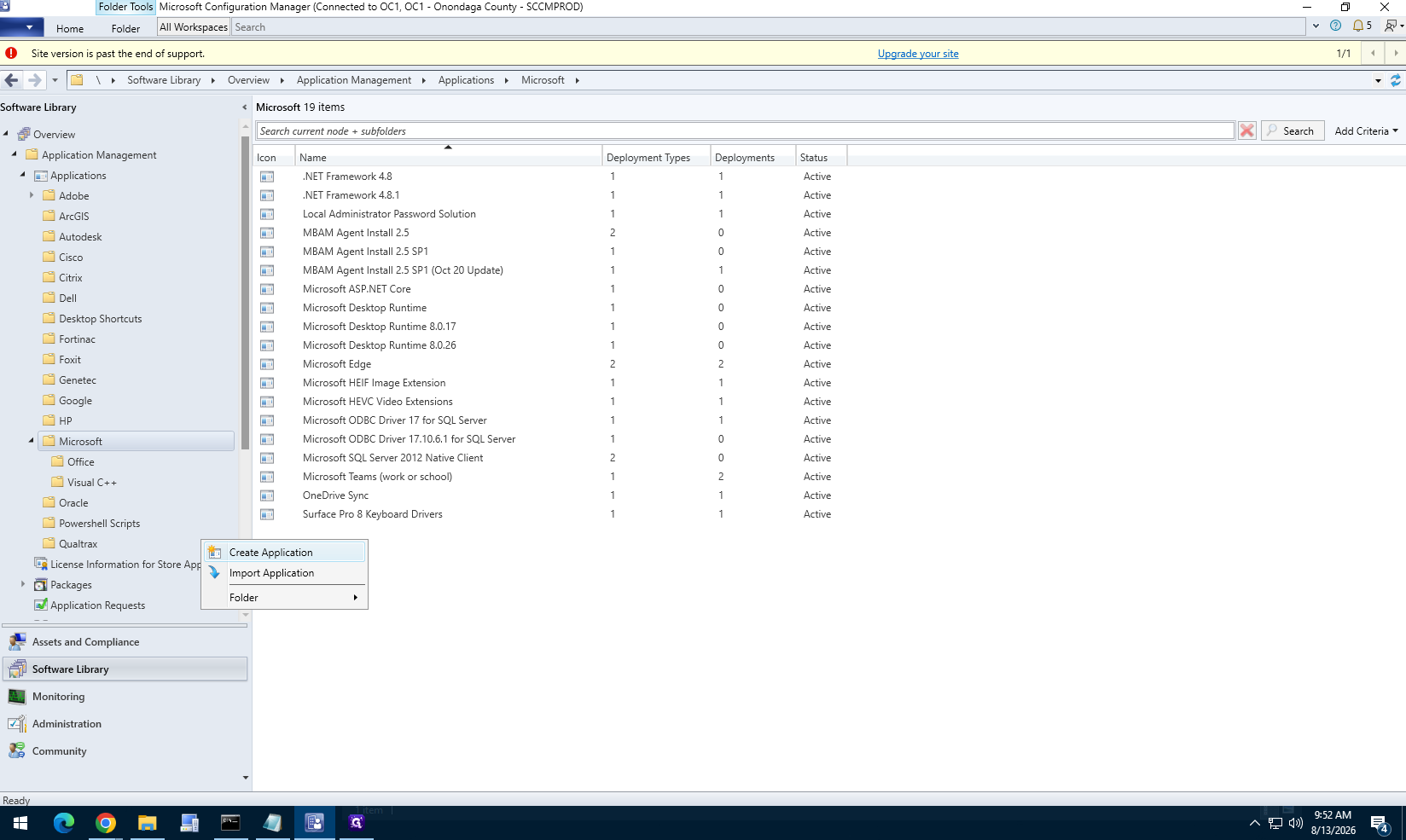Open the Software Library workspace button
The width and height of the screenshot is (1406, 840).
125,669
